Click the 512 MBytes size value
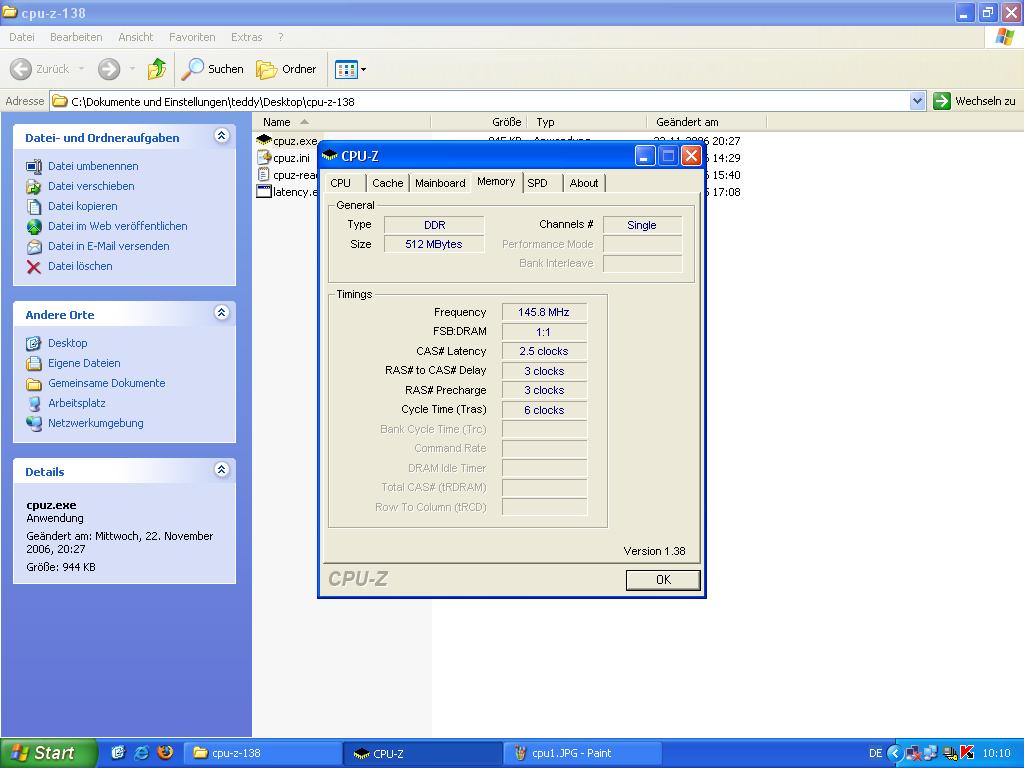Image resolution: width=1024 pixels, height=768 pixels. (434, 244)
